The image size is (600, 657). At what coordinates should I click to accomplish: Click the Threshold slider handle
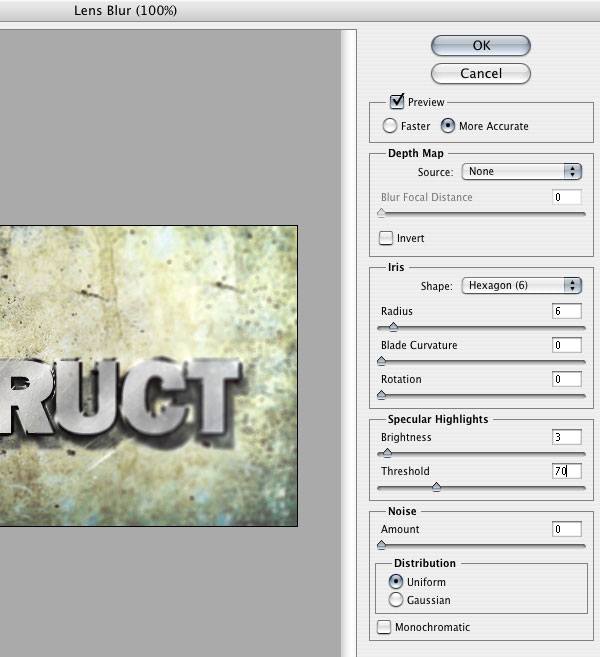436,487
